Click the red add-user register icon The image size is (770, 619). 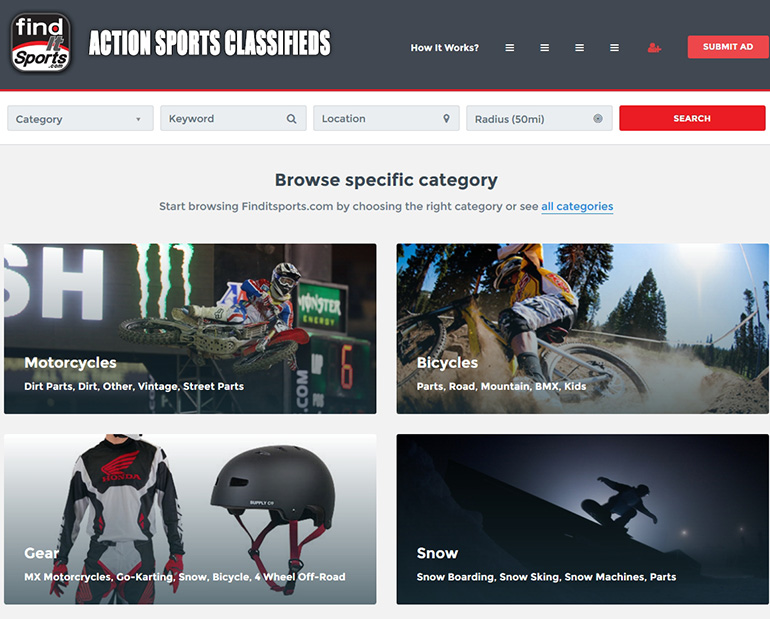pos(654,48)
